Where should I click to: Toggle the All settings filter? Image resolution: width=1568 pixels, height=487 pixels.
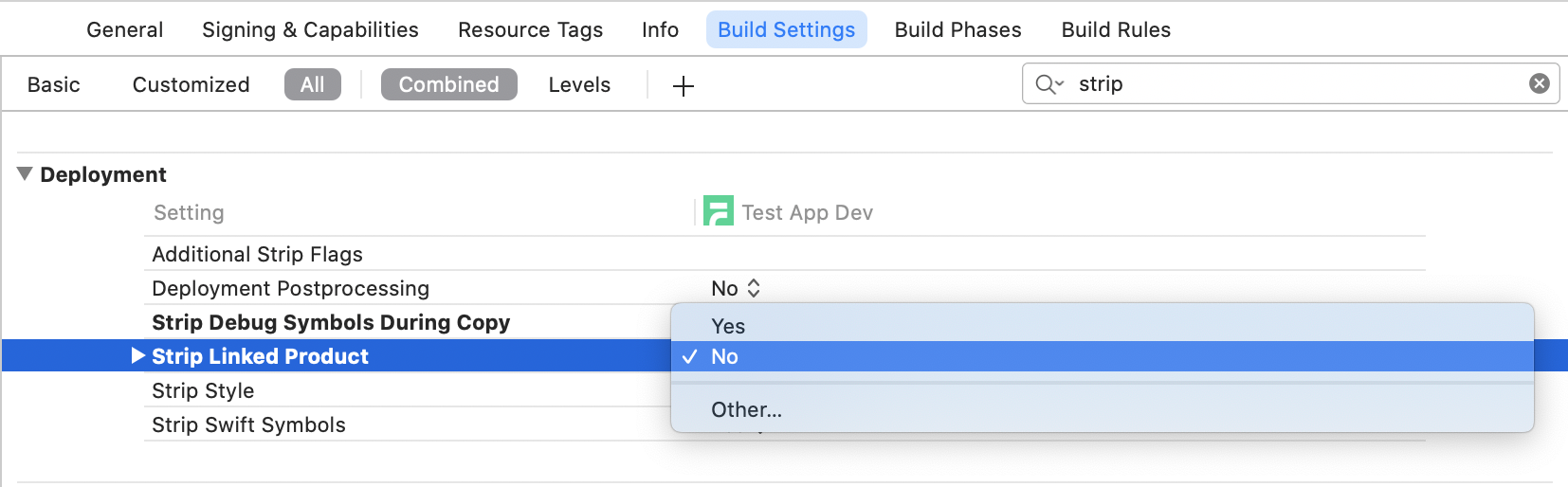313,84
